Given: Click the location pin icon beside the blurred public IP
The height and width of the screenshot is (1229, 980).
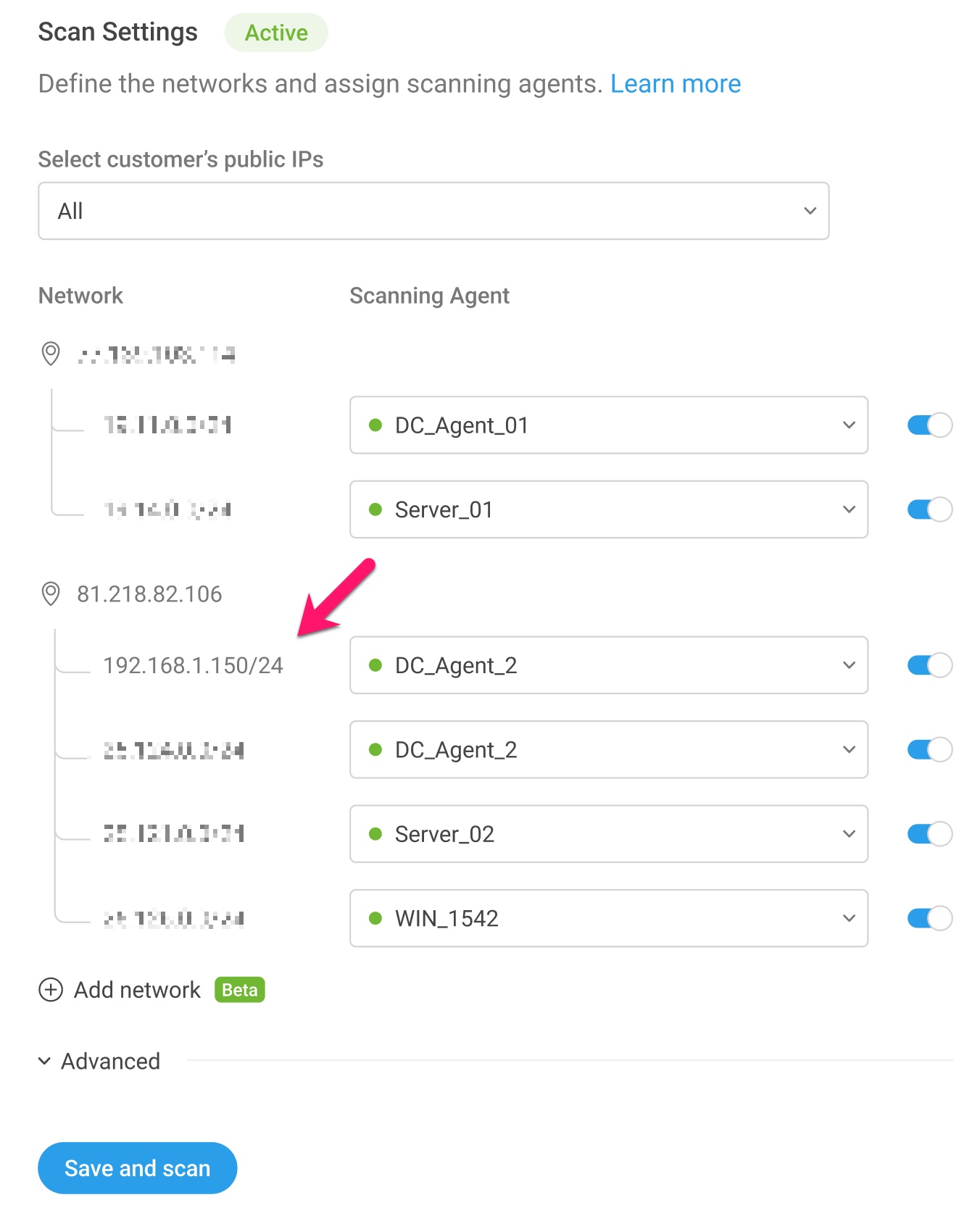Looking at the screenshot, I should point(51,354).
